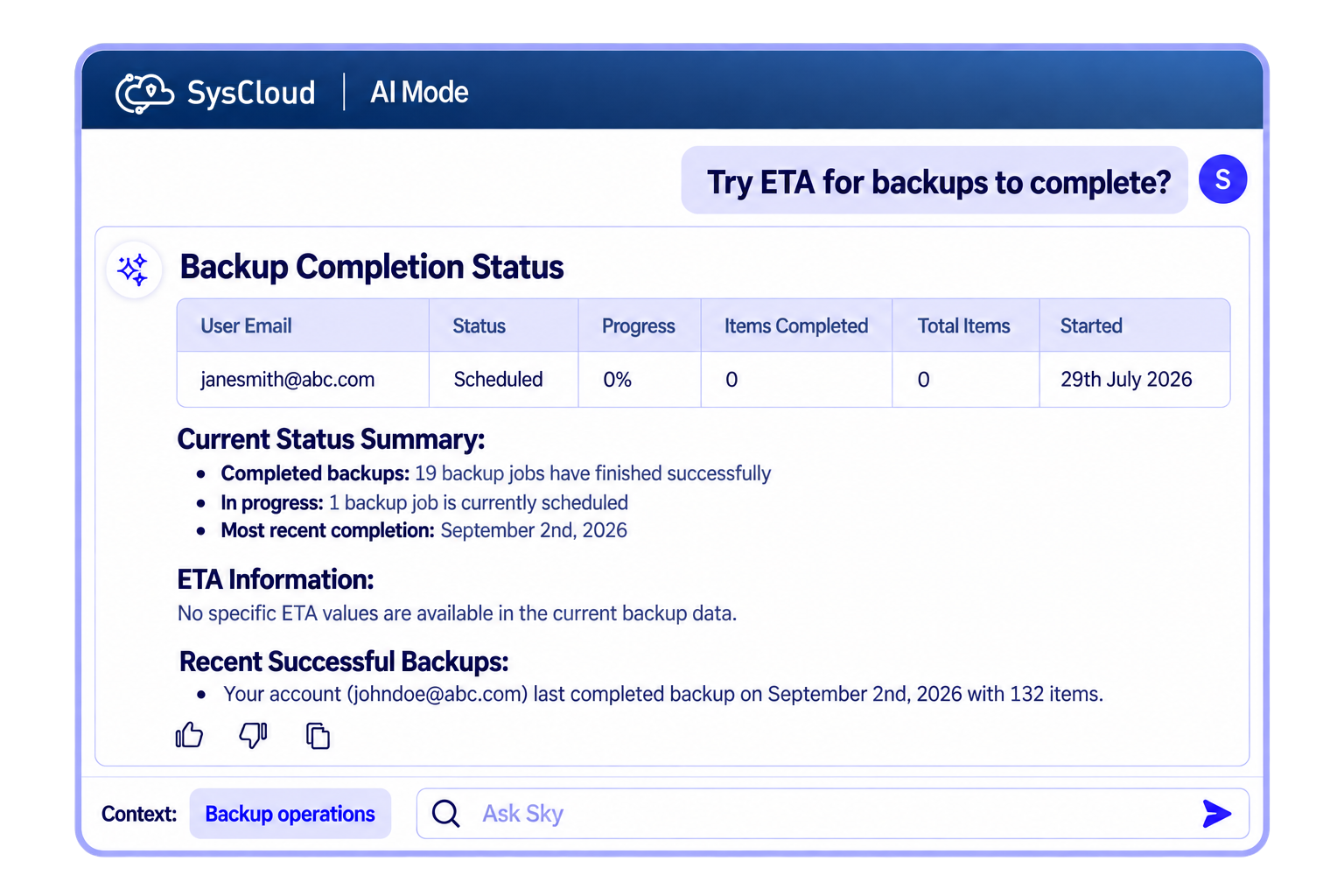Send the message with the arrow icon

[1216, 814]
